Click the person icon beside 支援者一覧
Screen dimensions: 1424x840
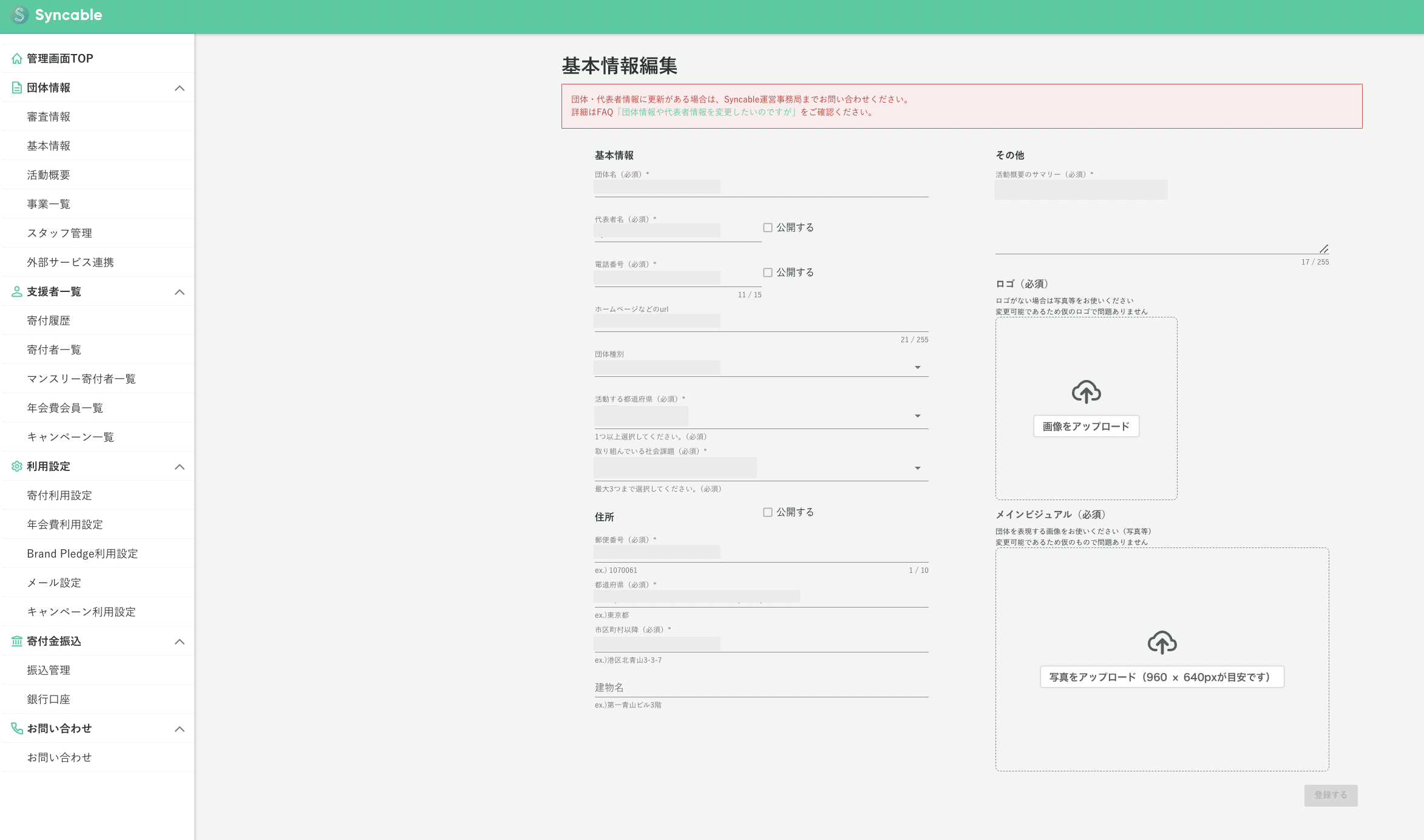[x=17, y=292]
